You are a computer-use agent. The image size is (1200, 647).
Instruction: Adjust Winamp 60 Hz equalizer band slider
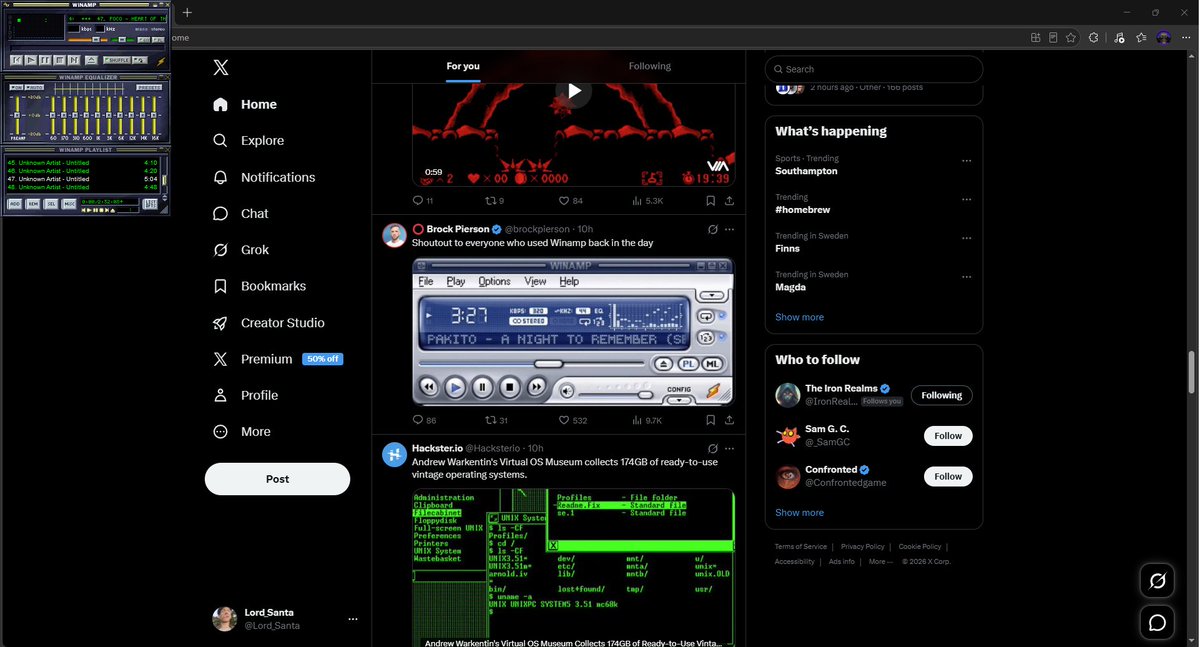click(52, 114)
